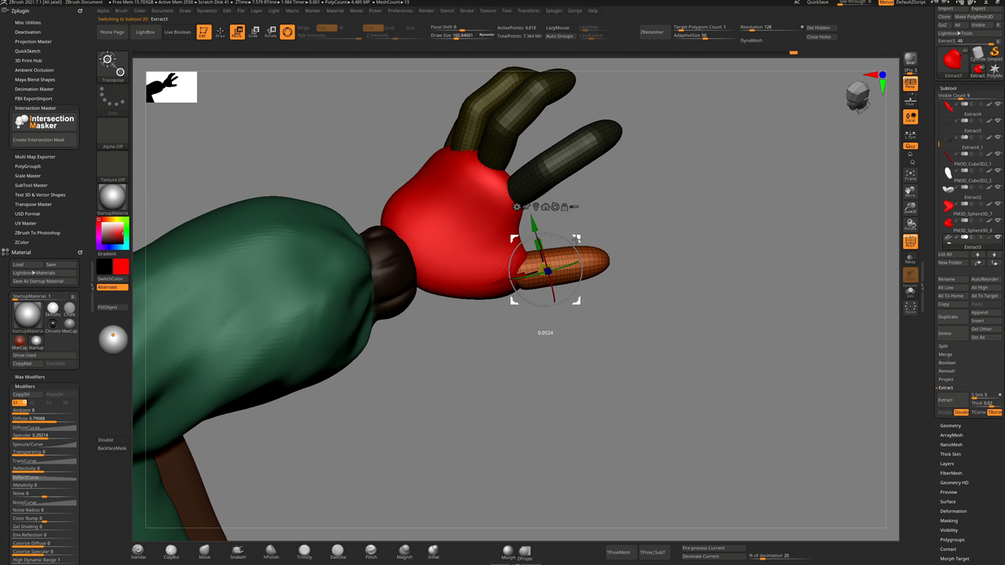Toggle Local symmetry button

910,117
